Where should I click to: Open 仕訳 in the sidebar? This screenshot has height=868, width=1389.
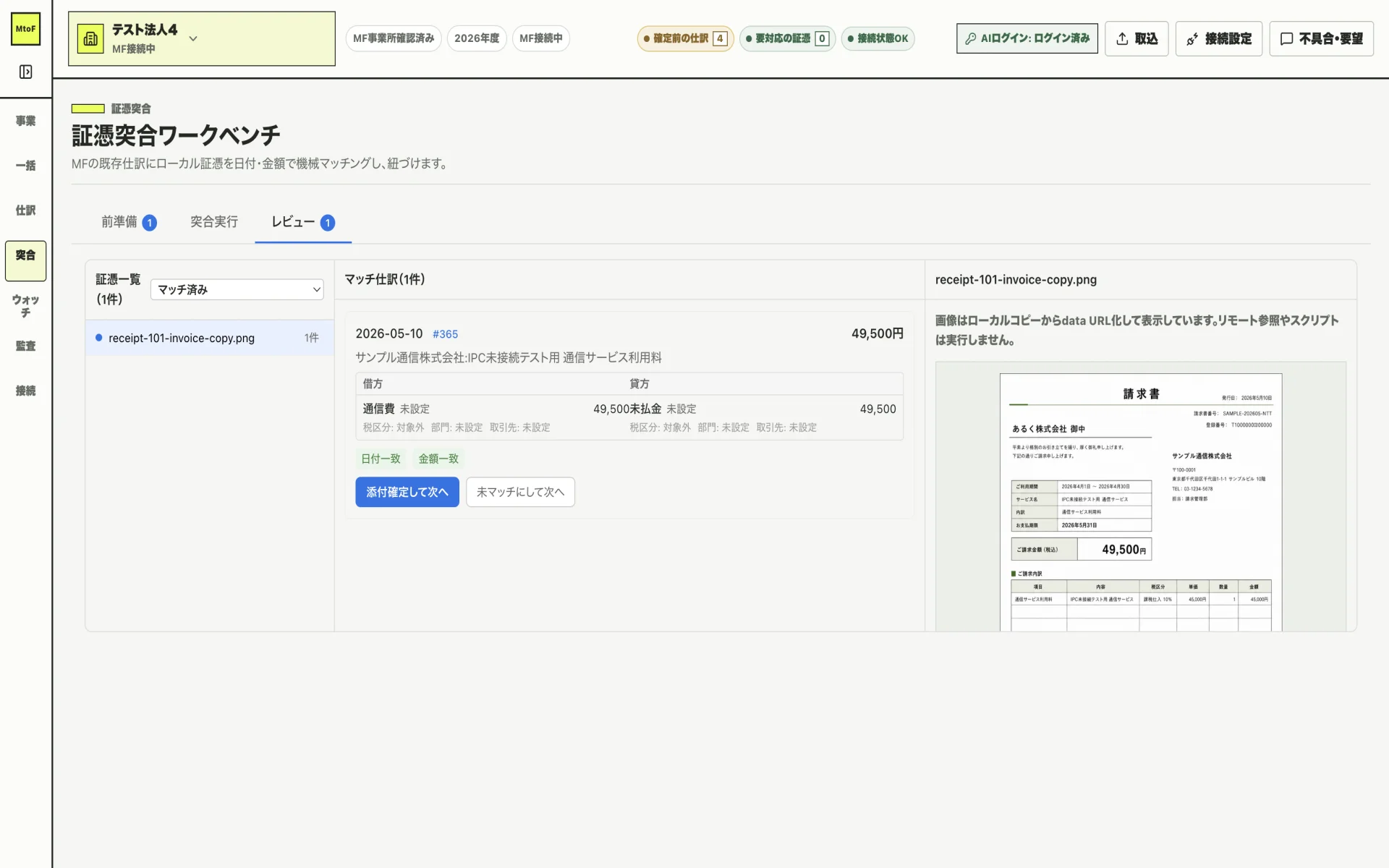[25, 210]
